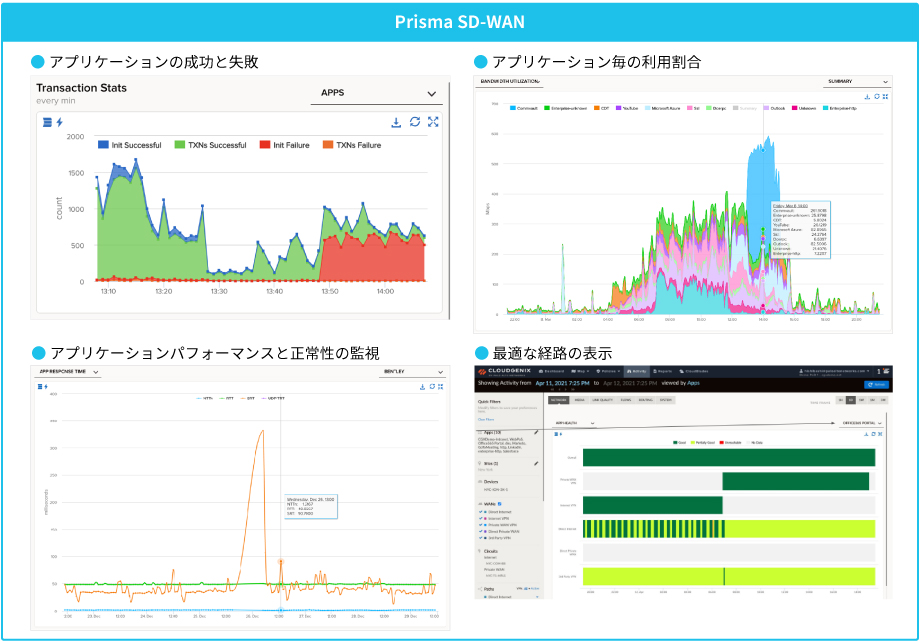This screenshot has height=642, width=920.
Task: Download the bandwidth utilization chart
Action: 867,97
